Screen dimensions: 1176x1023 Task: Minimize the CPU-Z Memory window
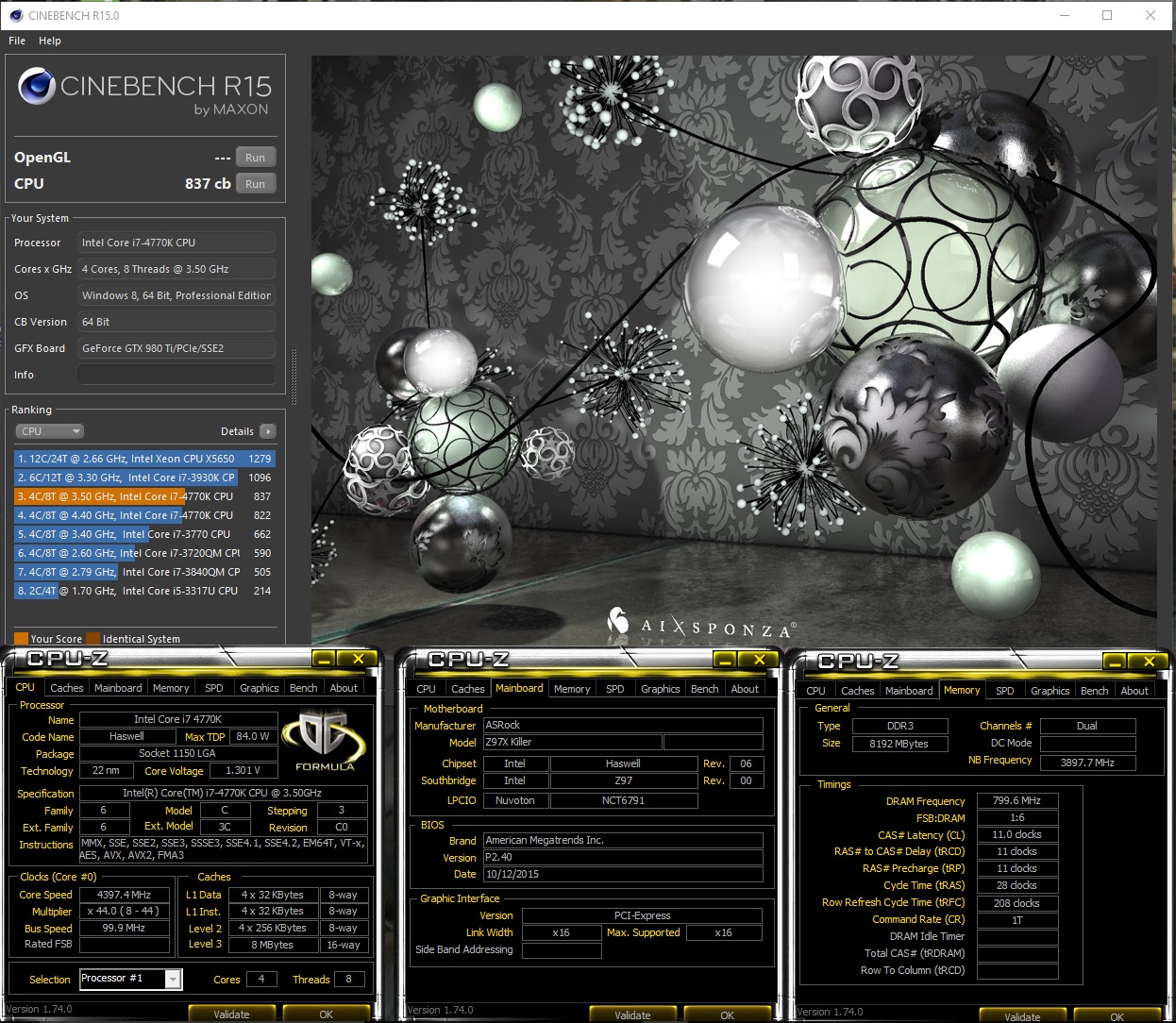[x=1115, y=662]
